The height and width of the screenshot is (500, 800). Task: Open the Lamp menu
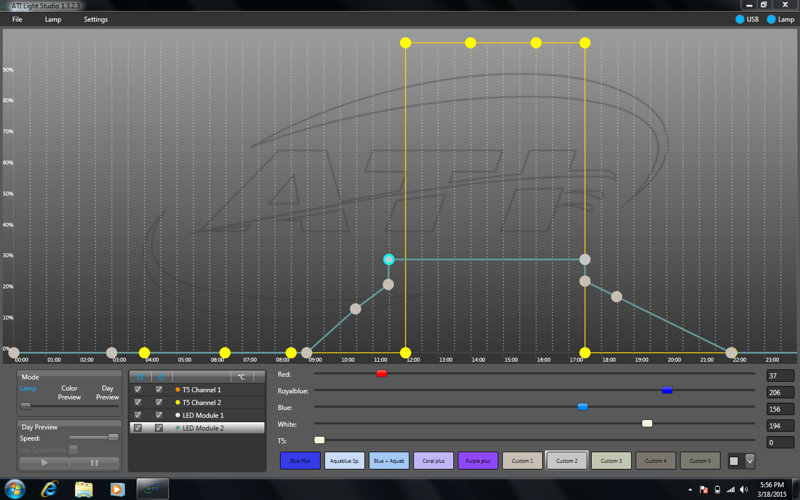[x=53, y=19]
